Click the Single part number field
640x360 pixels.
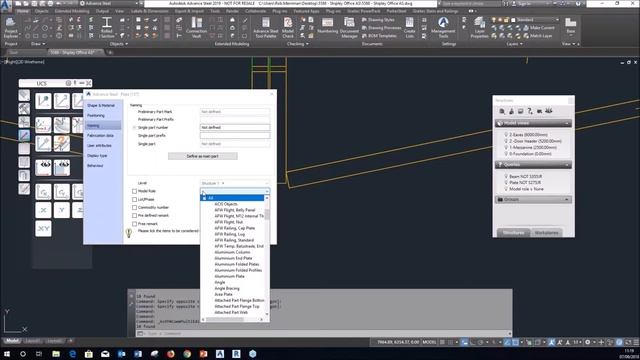[x=235, y=127]
